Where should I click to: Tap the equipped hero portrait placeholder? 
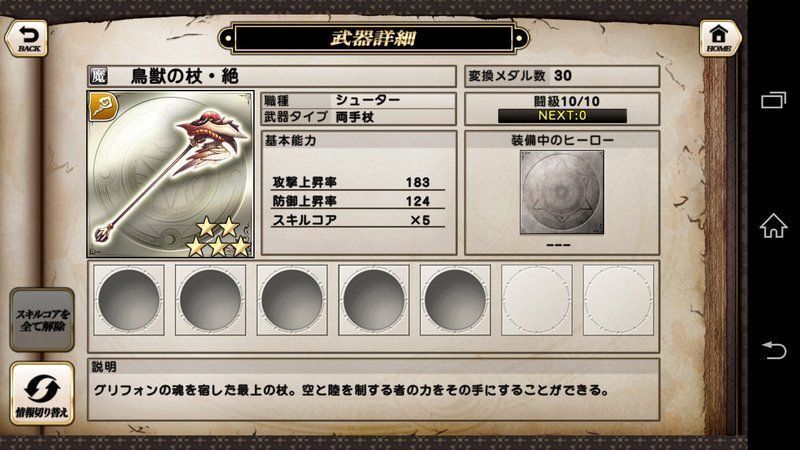pyautogui.click(x=562, y=192)
